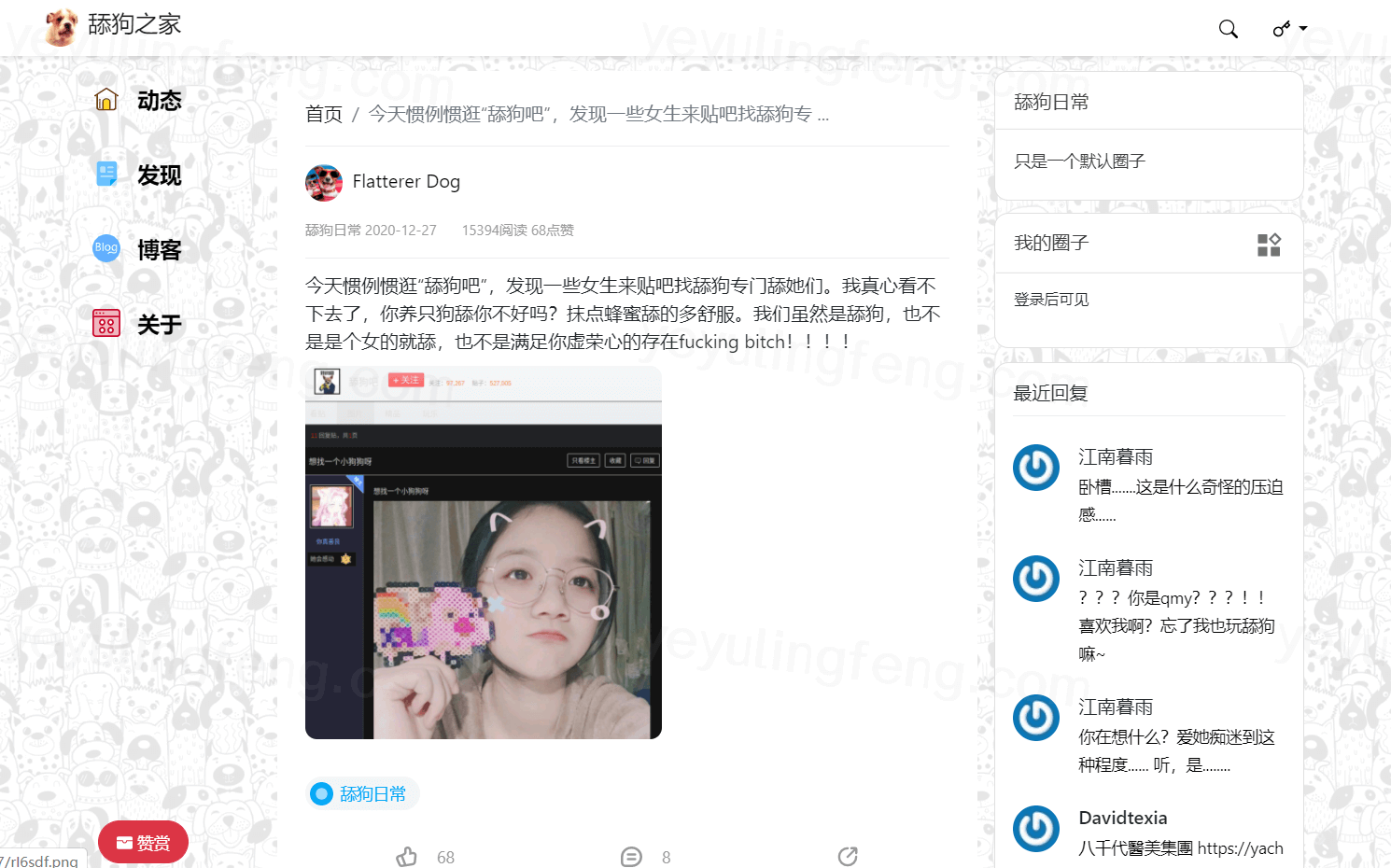Screen dimensions: 1391x868
Task: Go to 首页 in breadcrumb
Action: (324, 114)
